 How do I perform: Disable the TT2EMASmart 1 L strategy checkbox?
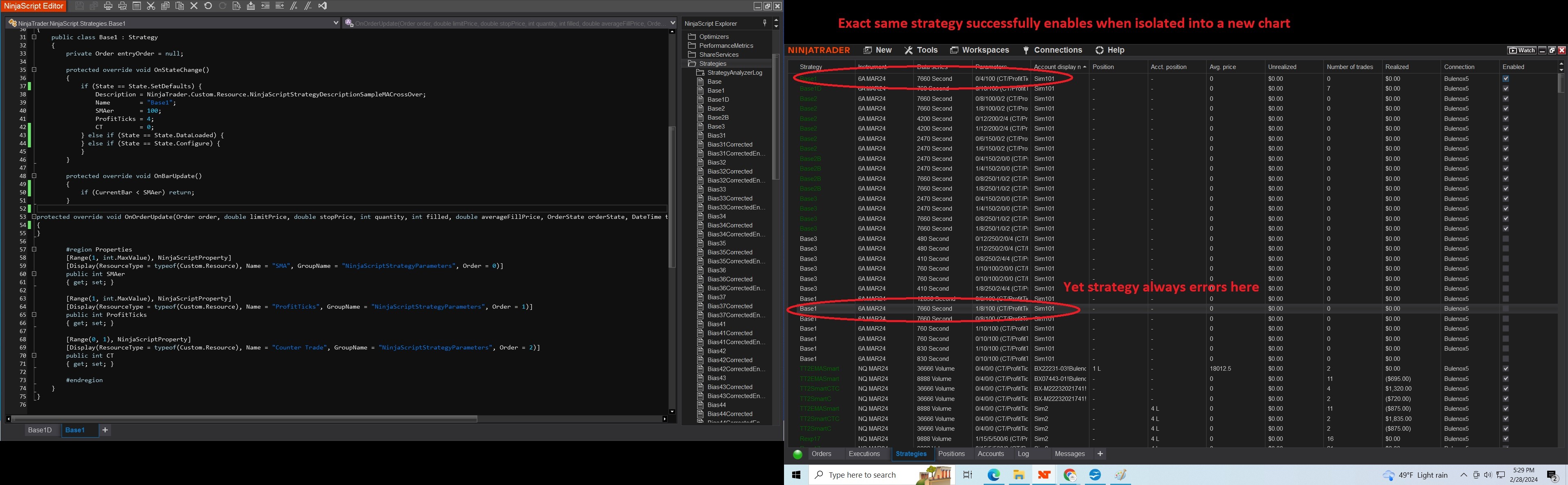point(1505,369)
